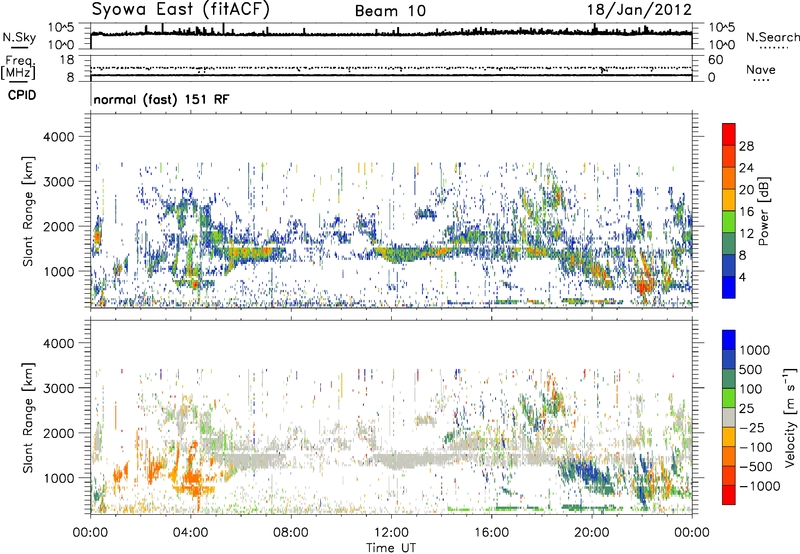This screenshot has width=800, height=554.
Task: Click the "-100" velocity scale value
Action: tap(756, 447)
